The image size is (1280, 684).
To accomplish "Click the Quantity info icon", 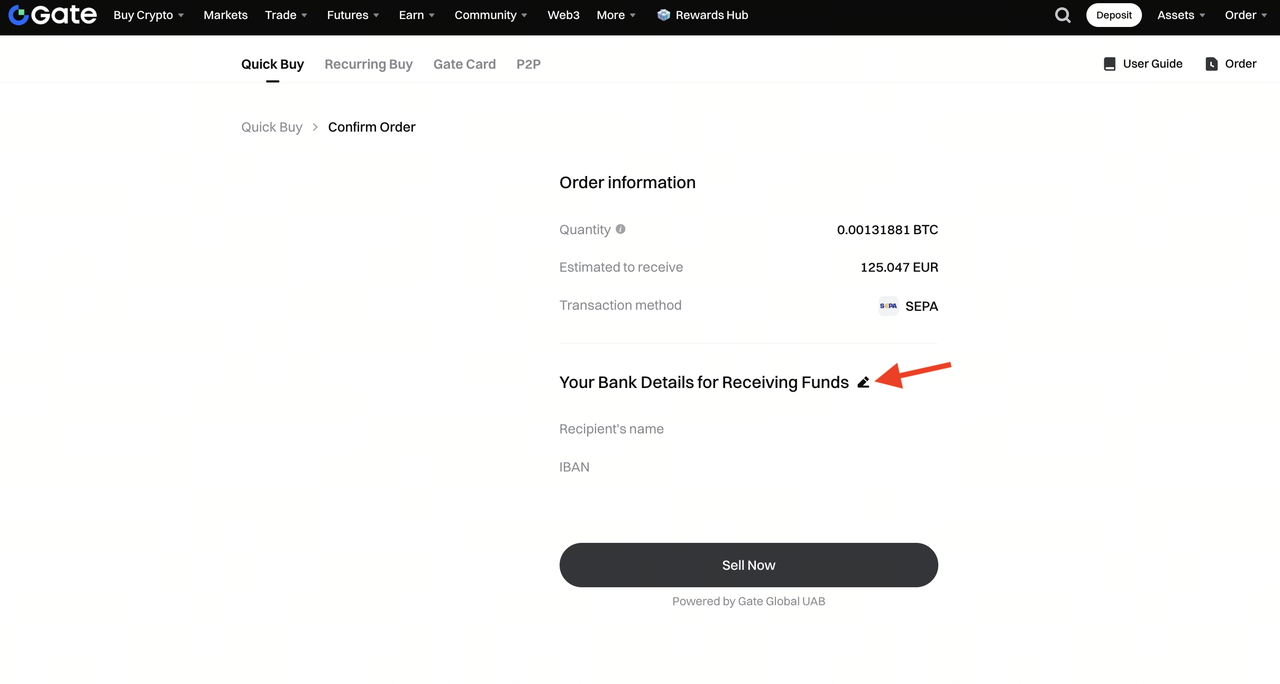I will click(x=620, y=229).
